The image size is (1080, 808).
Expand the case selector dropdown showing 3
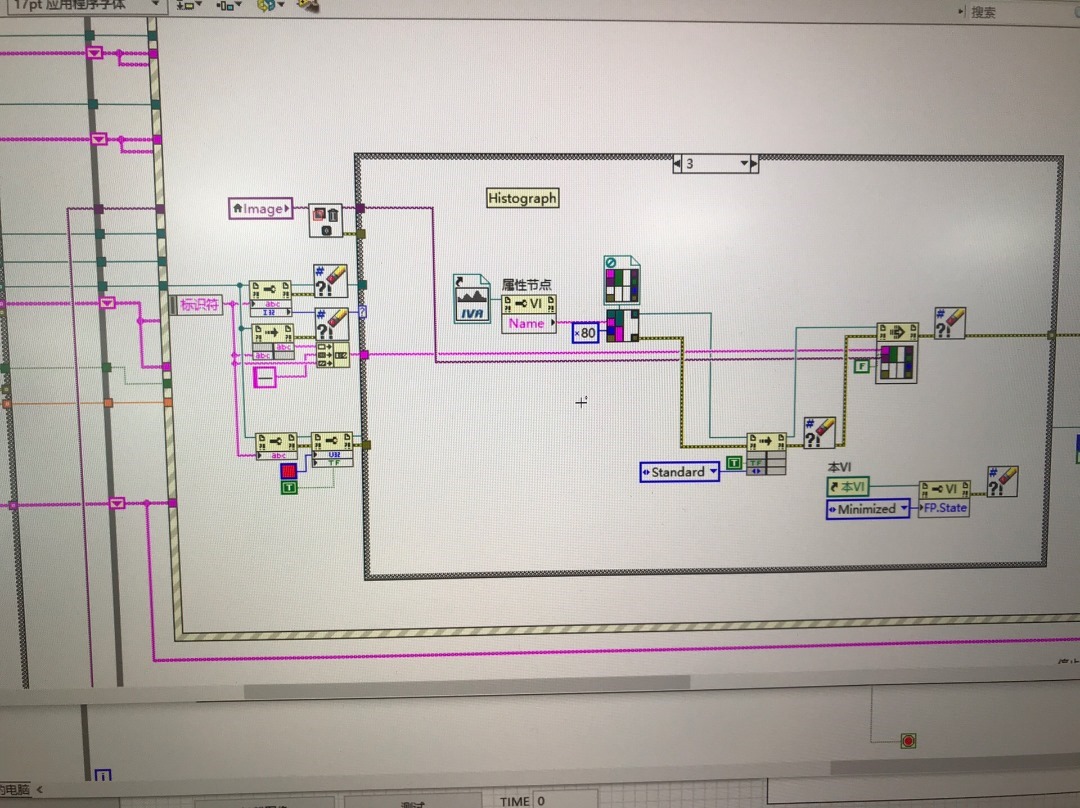point(744,164)
